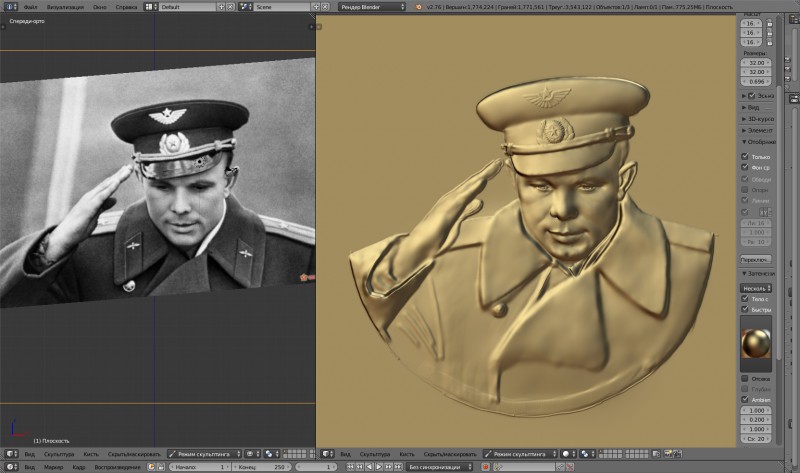
Task: Delete the Default screen layout
Action: pyautogui.click(x=231, y=7)
